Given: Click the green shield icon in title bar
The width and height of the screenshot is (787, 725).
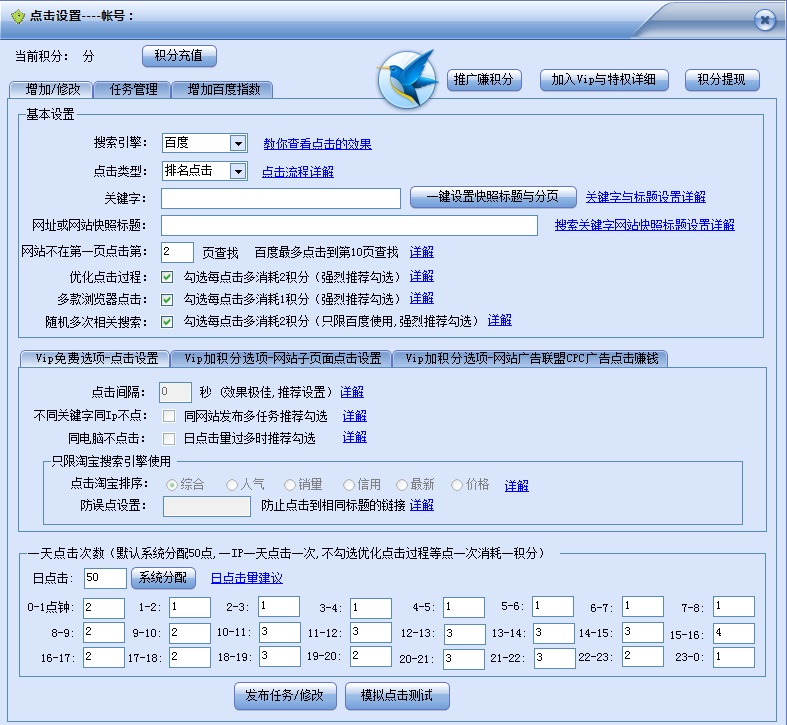Looking at the screenshot, I should [18, 17].
